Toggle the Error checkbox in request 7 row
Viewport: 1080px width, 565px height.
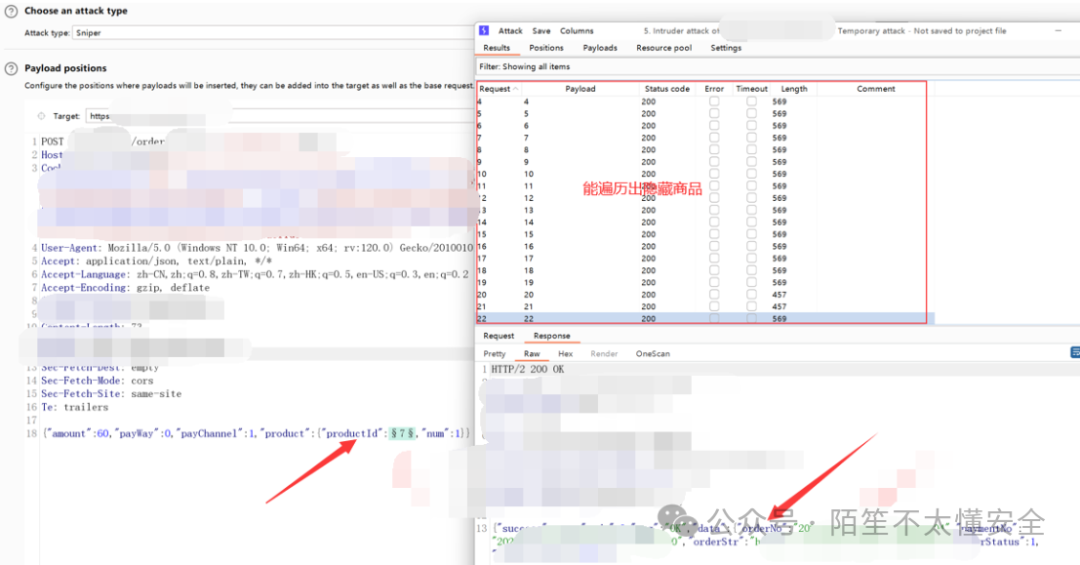point(714,138)
